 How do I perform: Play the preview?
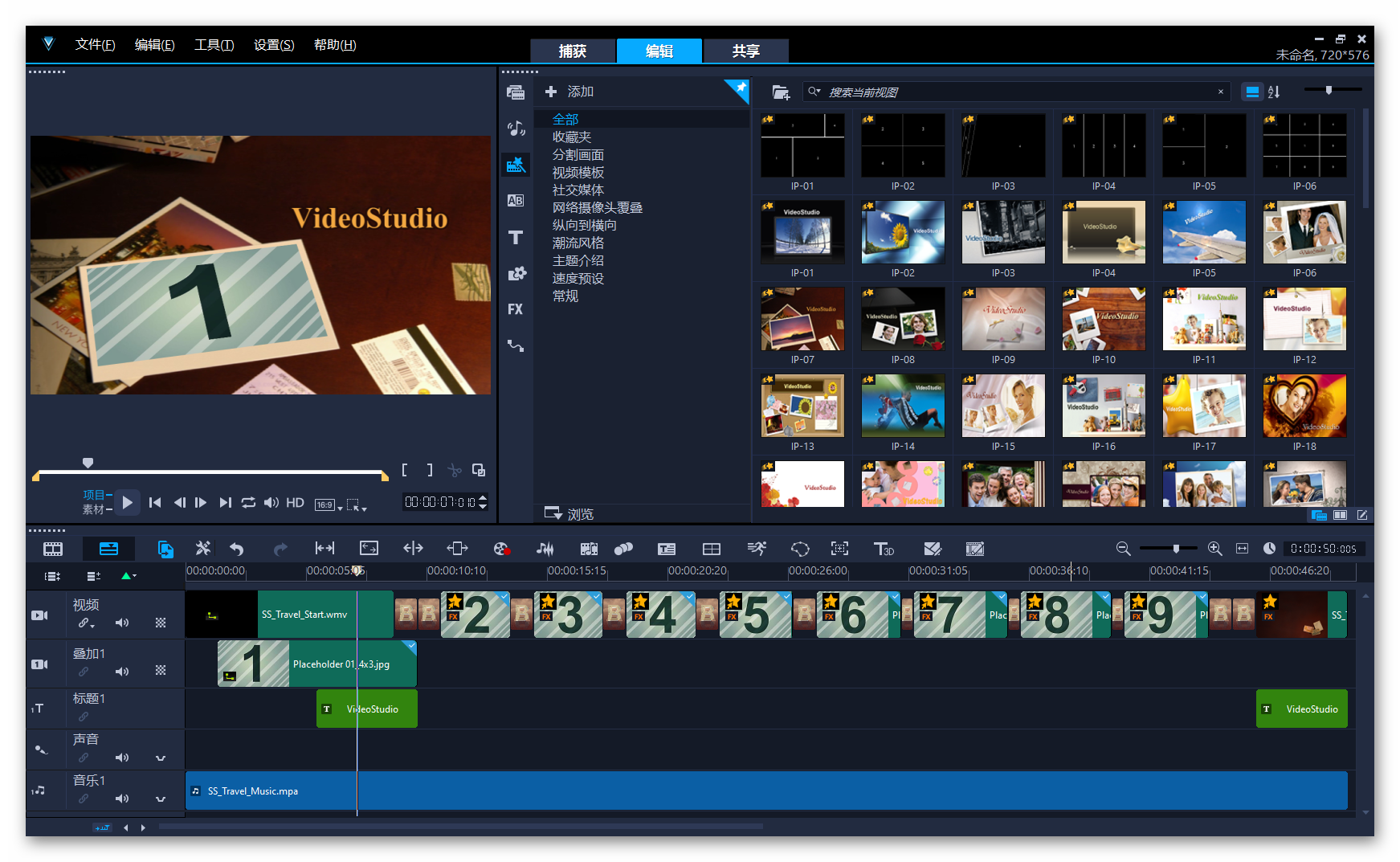pyautogui.click(x=127, y=503)
